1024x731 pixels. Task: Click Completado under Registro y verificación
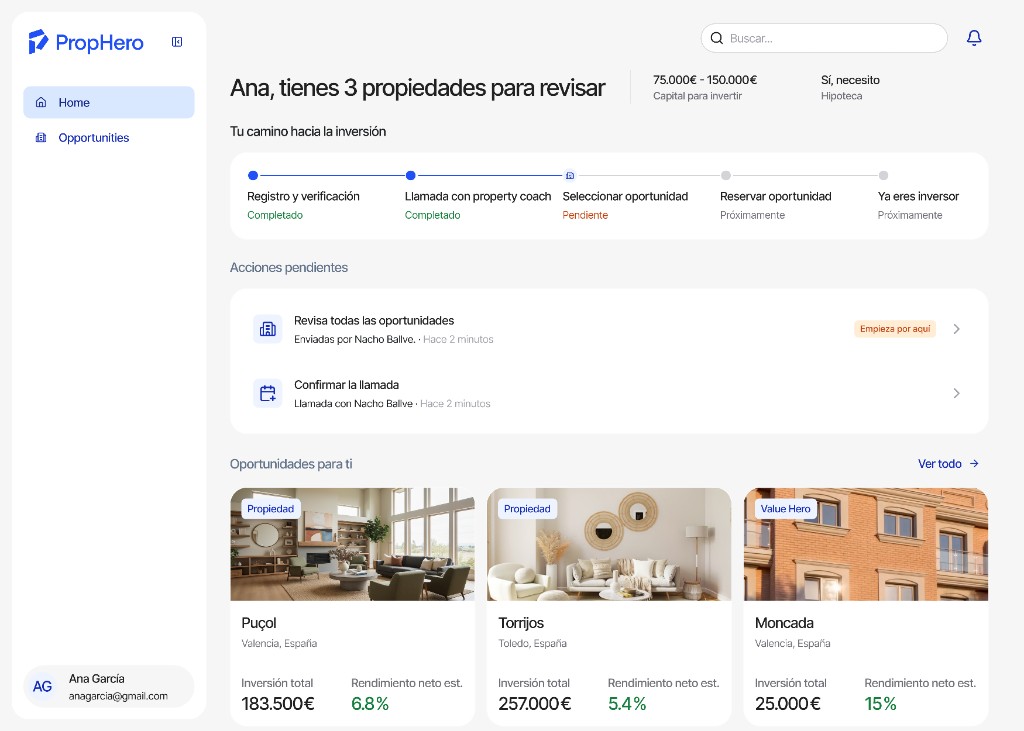click(275, 215)
